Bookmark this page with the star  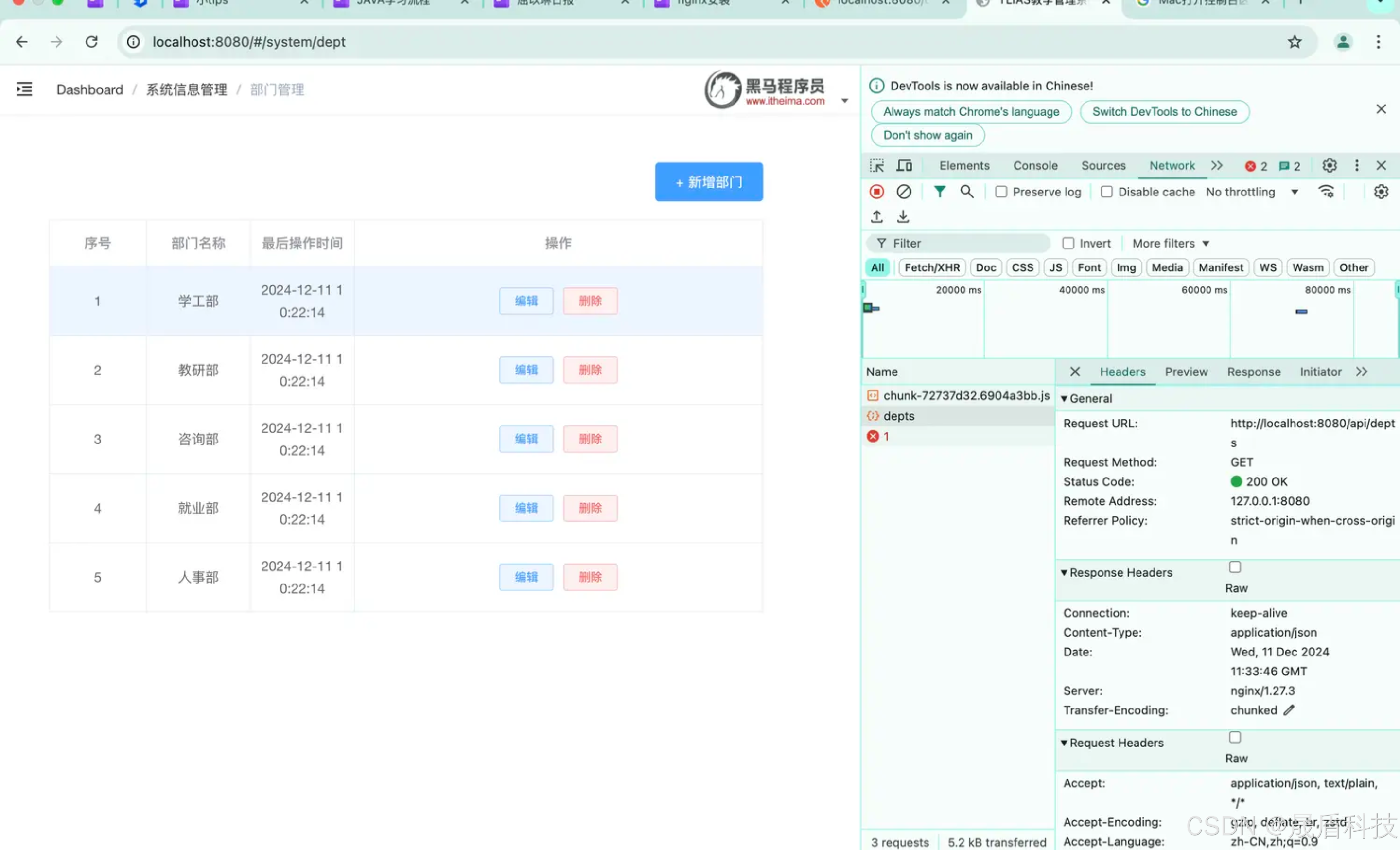click(x=1295, y=41)
